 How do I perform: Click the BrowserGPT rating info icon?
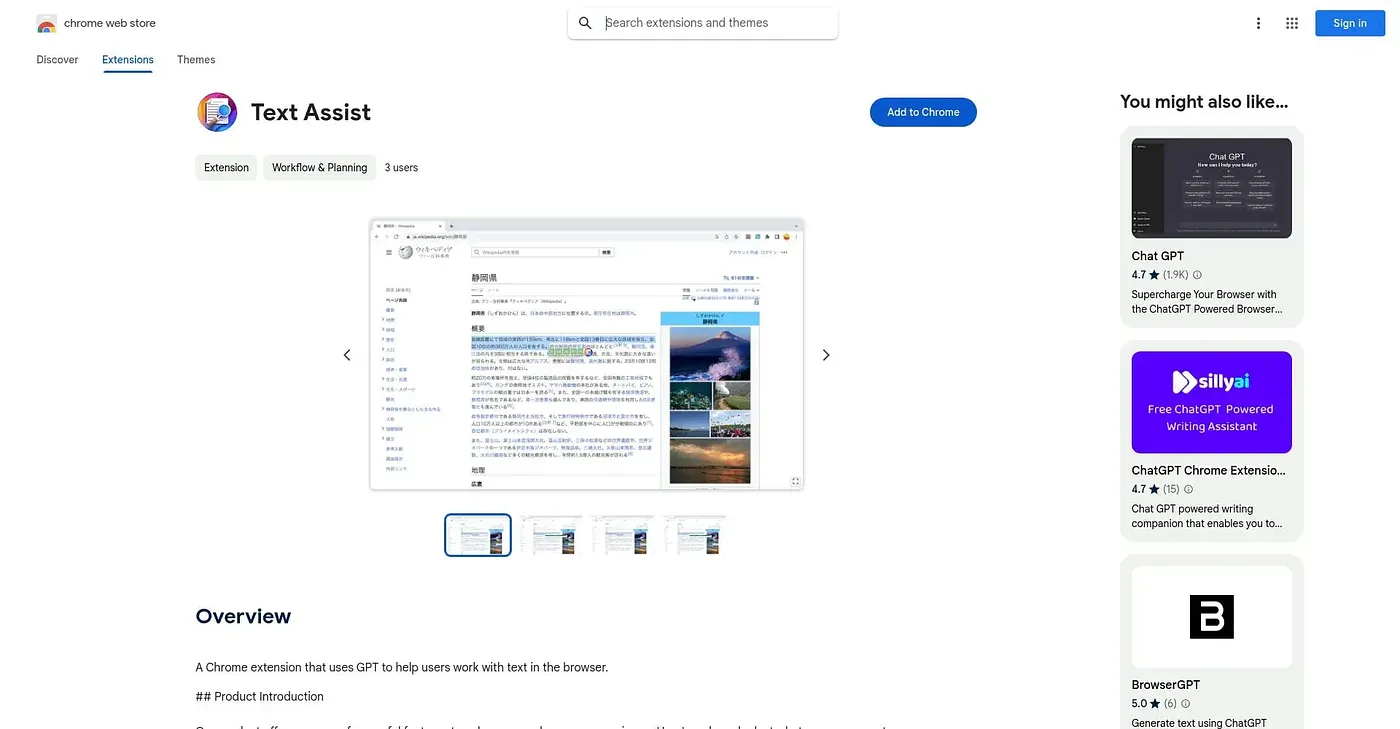1186,704
